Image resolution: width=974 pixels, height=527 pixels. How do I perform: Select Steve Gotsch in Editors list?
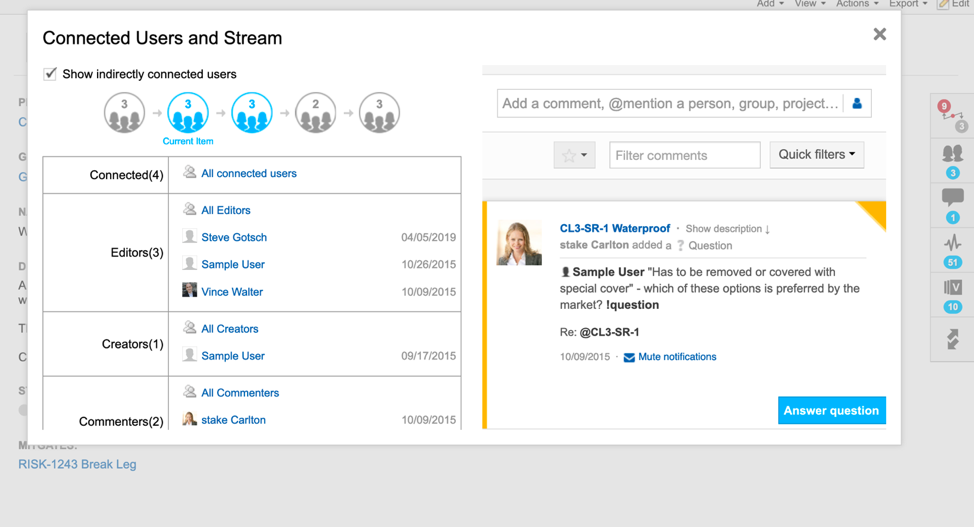pos(234,238)
